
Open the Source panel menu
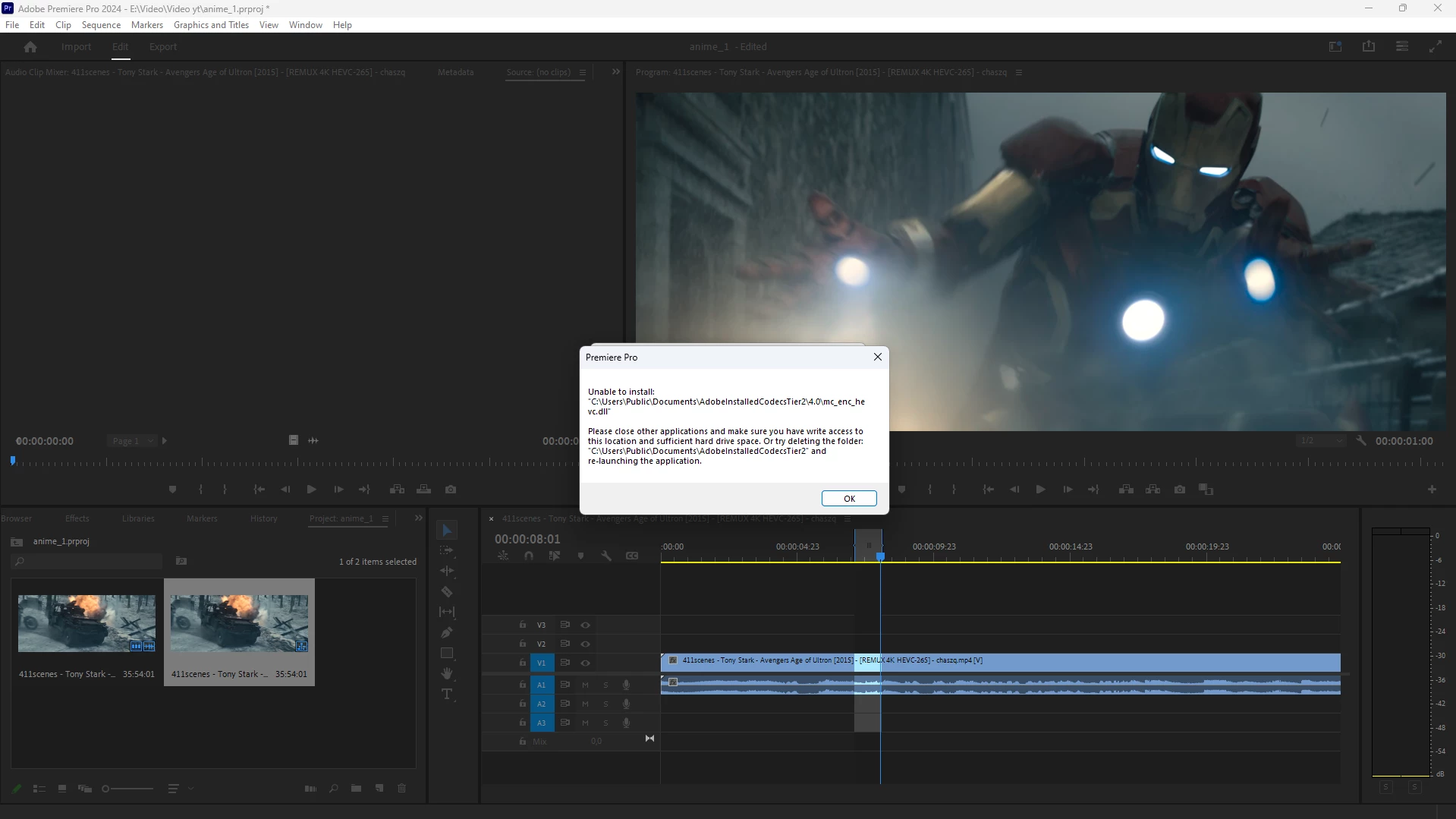[583, 73]
